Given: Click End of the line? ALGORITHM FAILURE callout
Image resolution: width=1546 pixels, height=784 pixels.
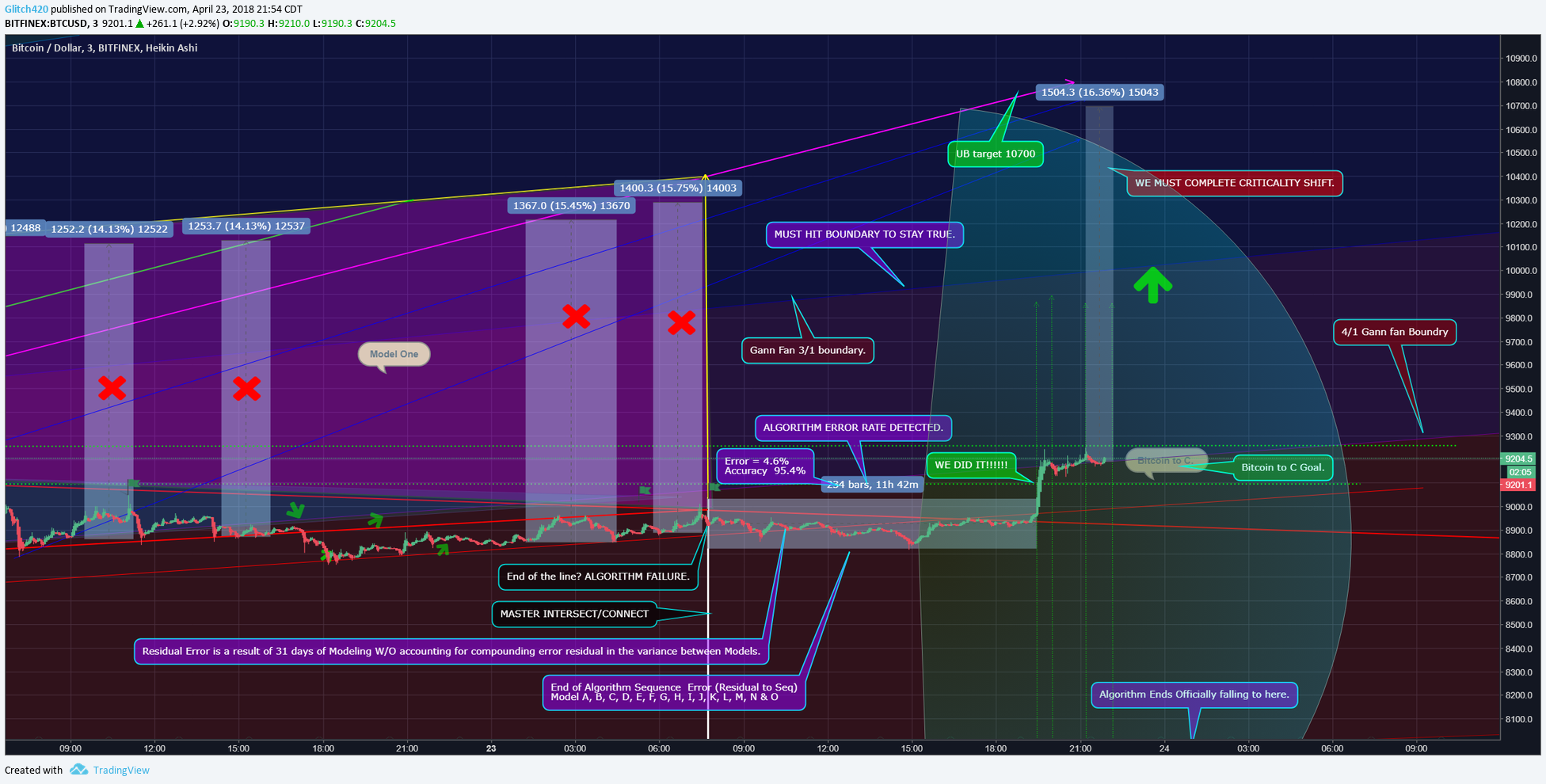Looking at the screenshot, I should (x=598, y=577).
